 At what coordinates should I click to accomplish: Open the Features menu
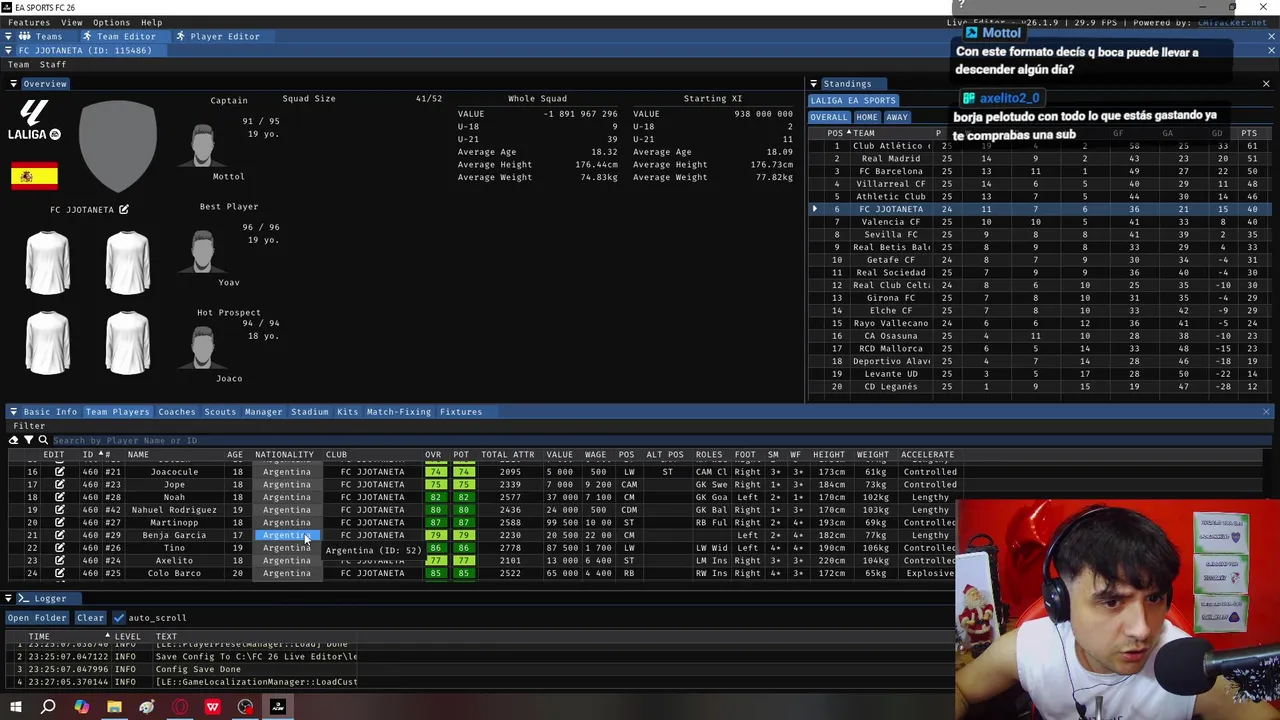point(29,22)
